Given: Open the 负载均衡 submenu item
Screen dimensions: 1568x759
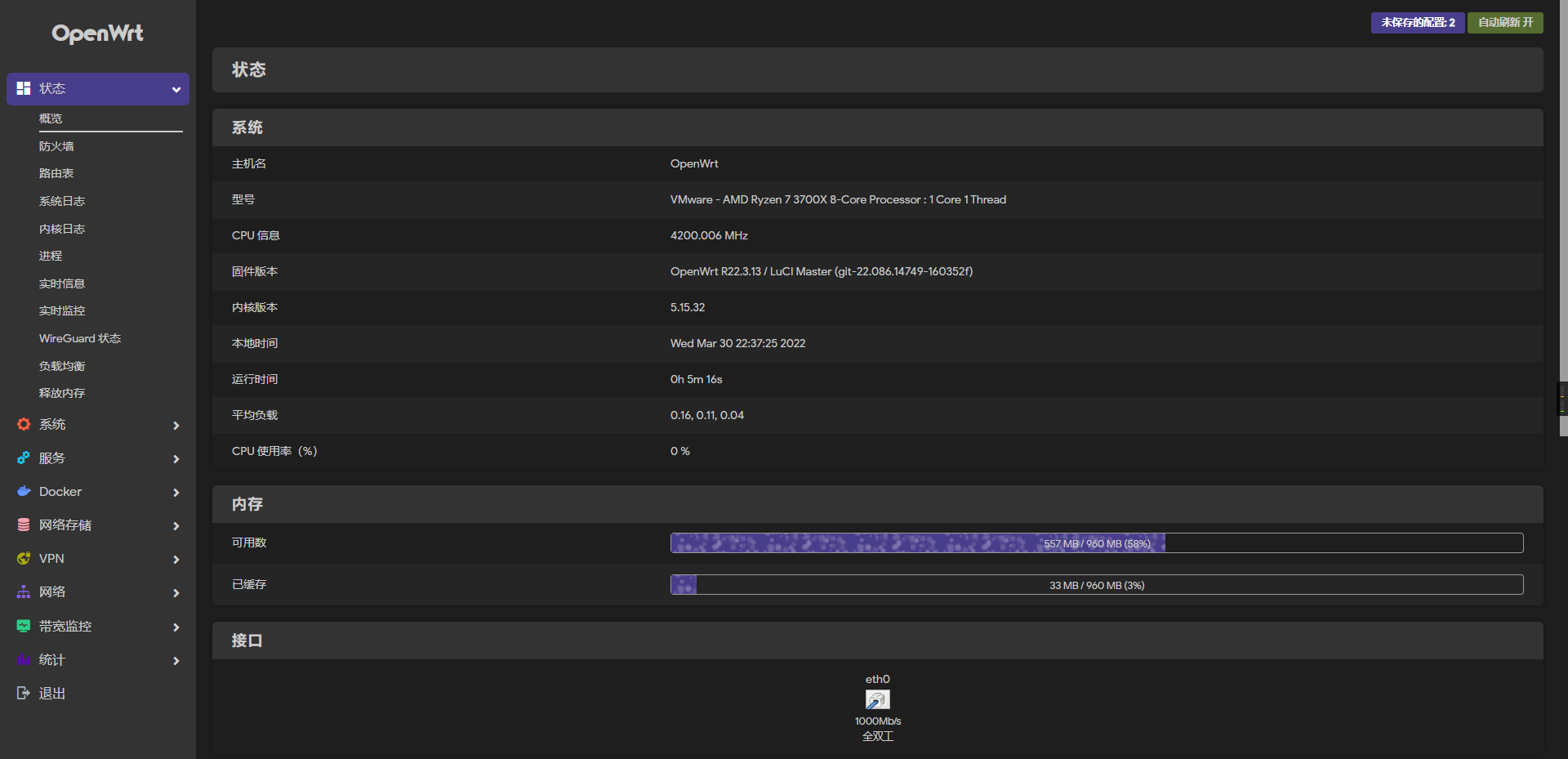Looking at the screenshot, I should pos(62,366).
